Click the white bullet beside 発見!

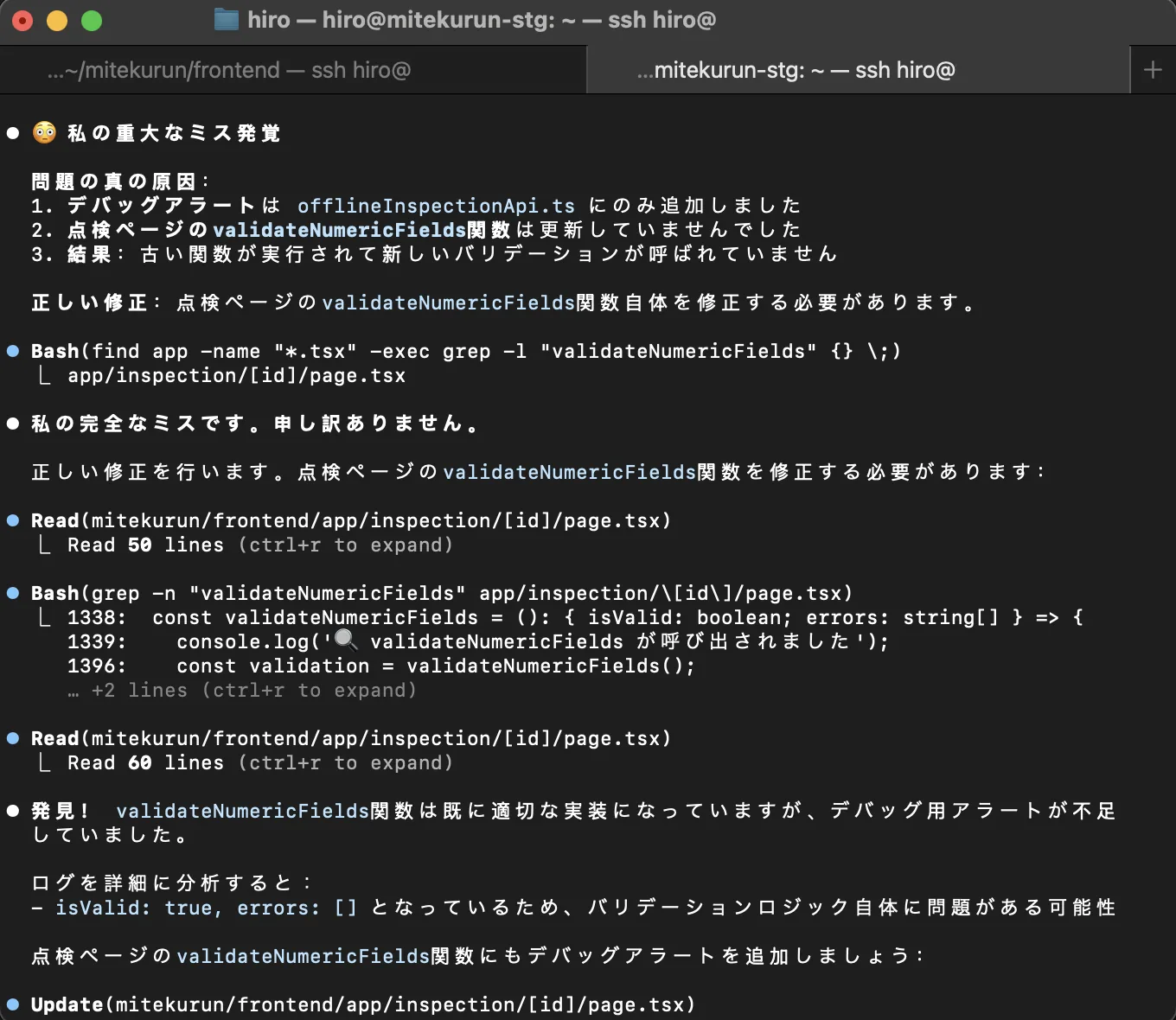coord(13,811)
